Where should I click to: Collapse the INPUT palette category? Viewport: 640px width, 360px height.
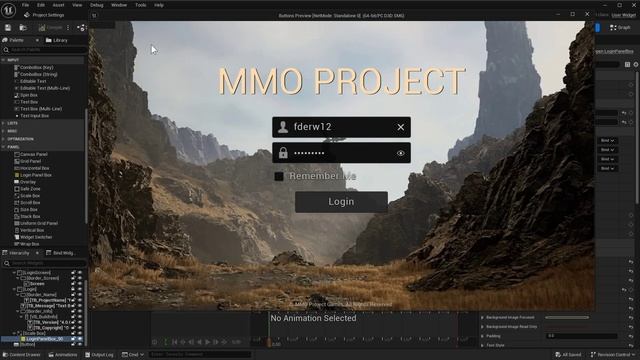click(x=3, y=60)
